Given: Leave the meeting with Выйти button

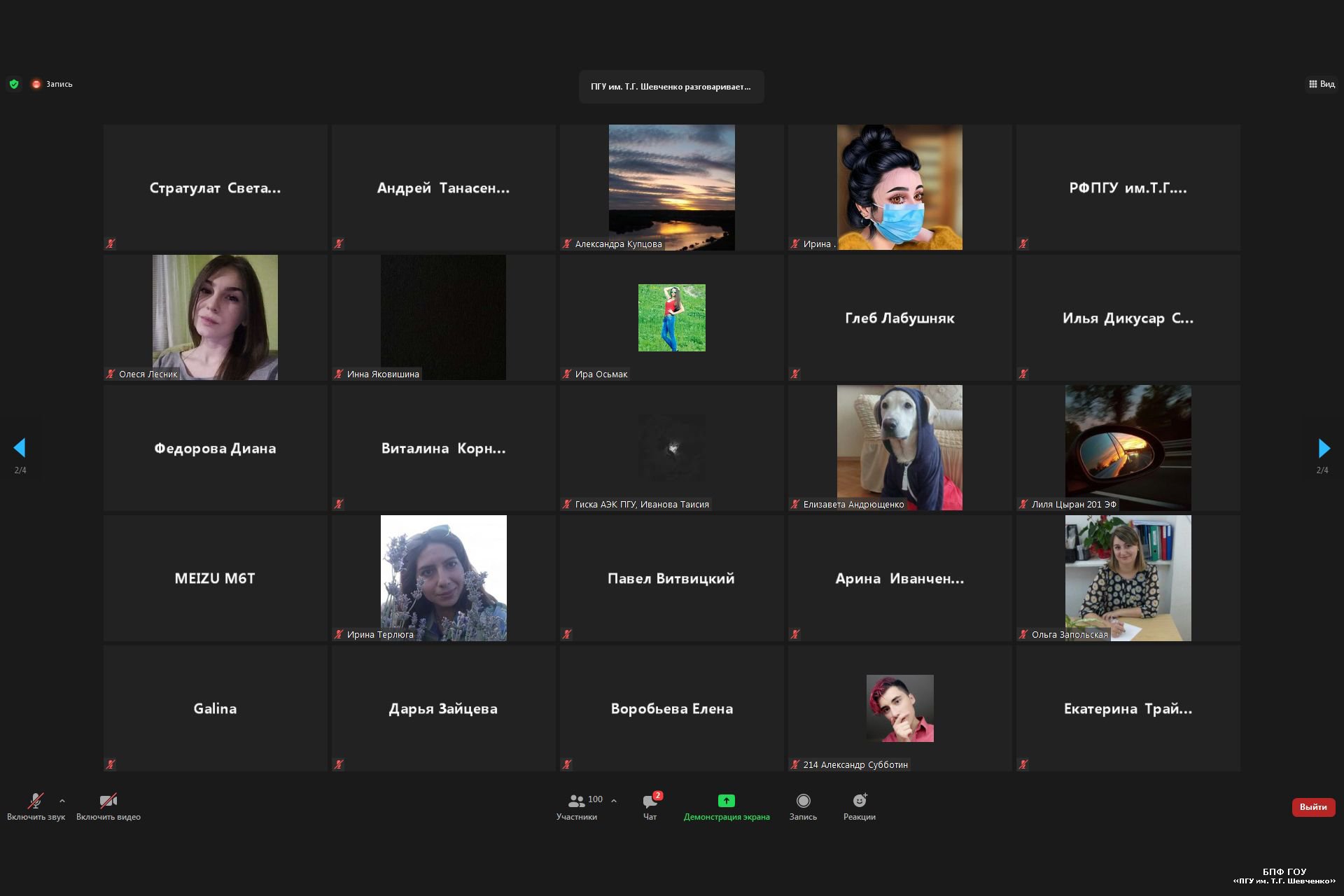Looking at the screenshot, I should click(x=1313, y=807).
